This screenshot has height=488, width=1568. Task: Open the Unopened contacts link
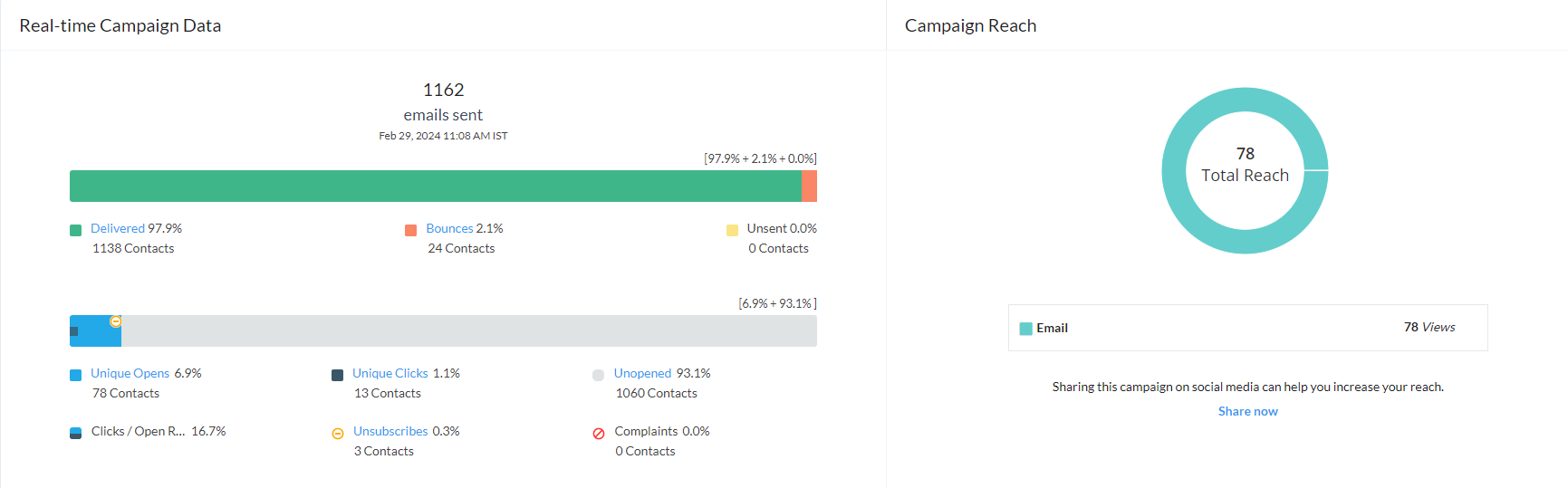pos(642,373)
